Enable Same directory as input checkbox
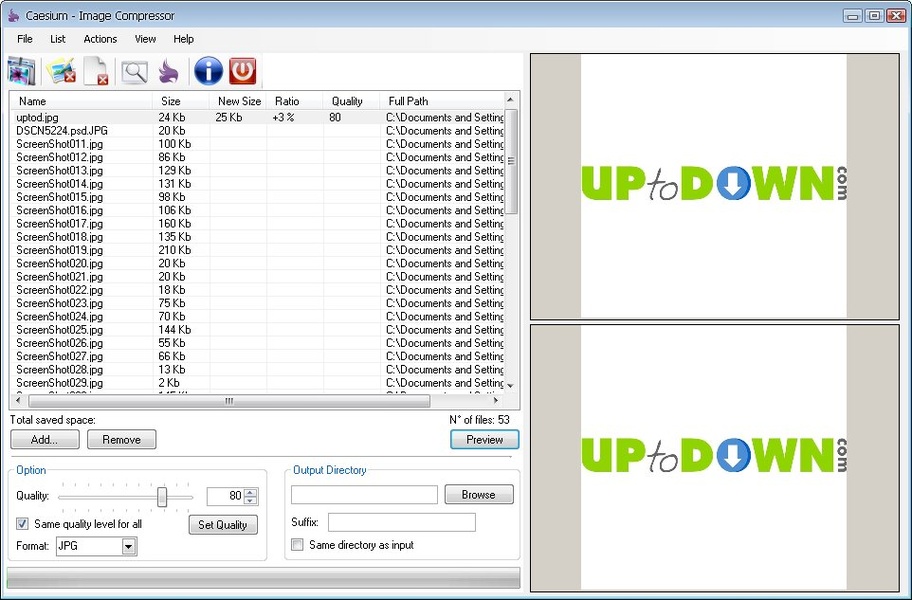The height and width of the screenshot is (600, 912). point(297,545)
